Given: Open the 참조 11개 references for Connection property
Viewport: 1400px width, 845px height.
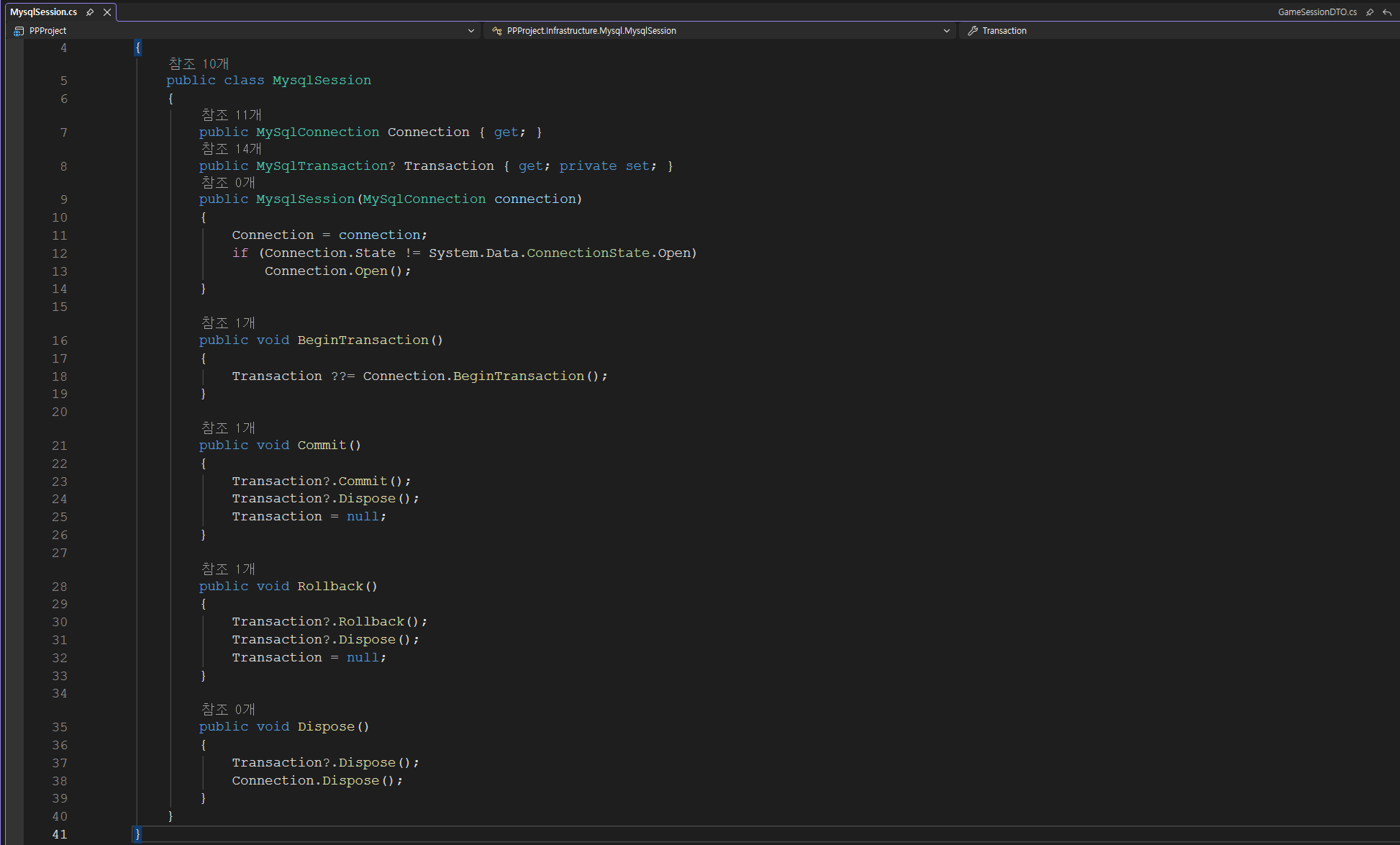Looking at the screenshot, I should (231, 115).
